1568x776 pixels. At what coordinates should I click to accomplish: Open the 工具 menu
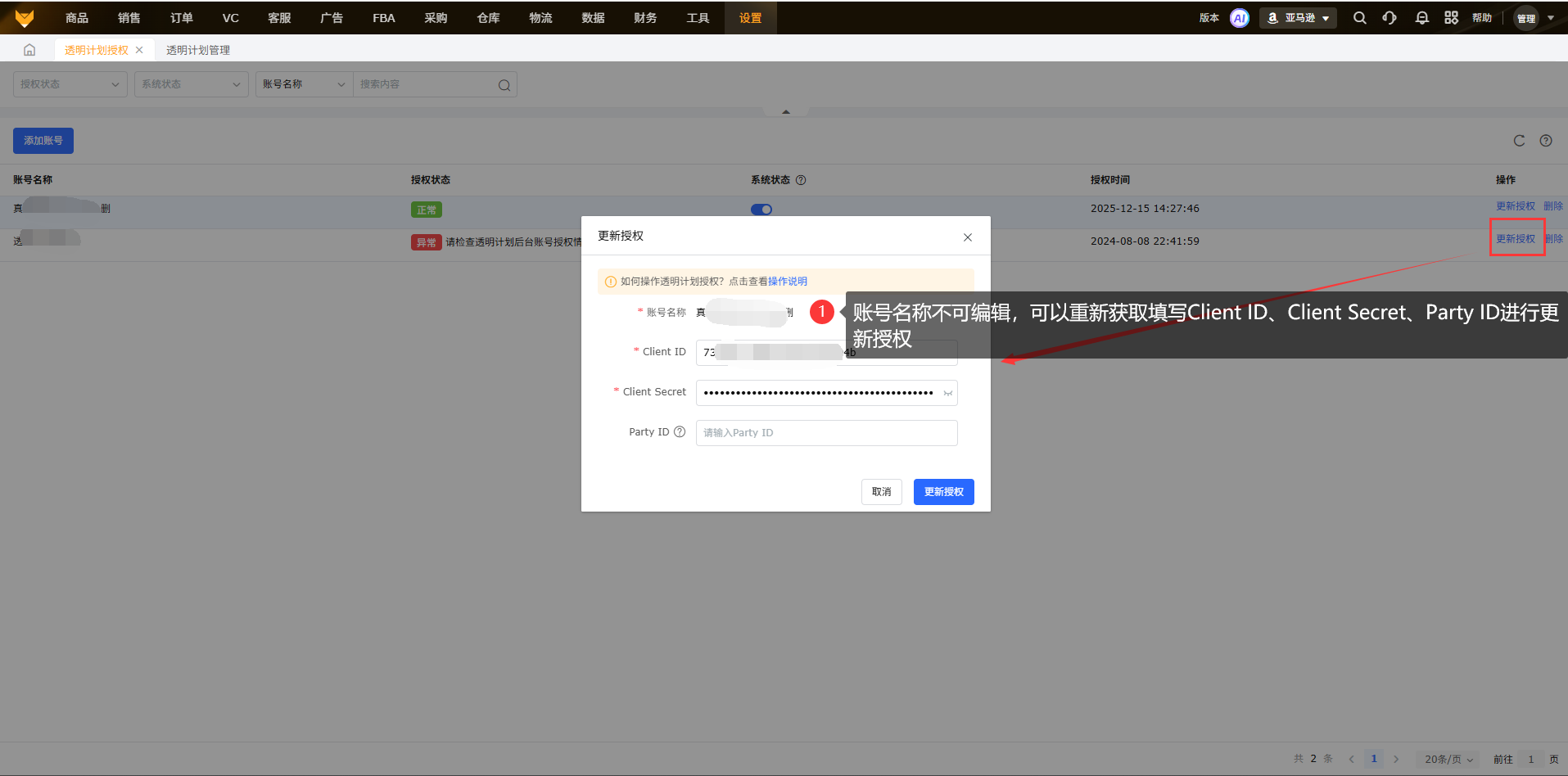(698, 18)
